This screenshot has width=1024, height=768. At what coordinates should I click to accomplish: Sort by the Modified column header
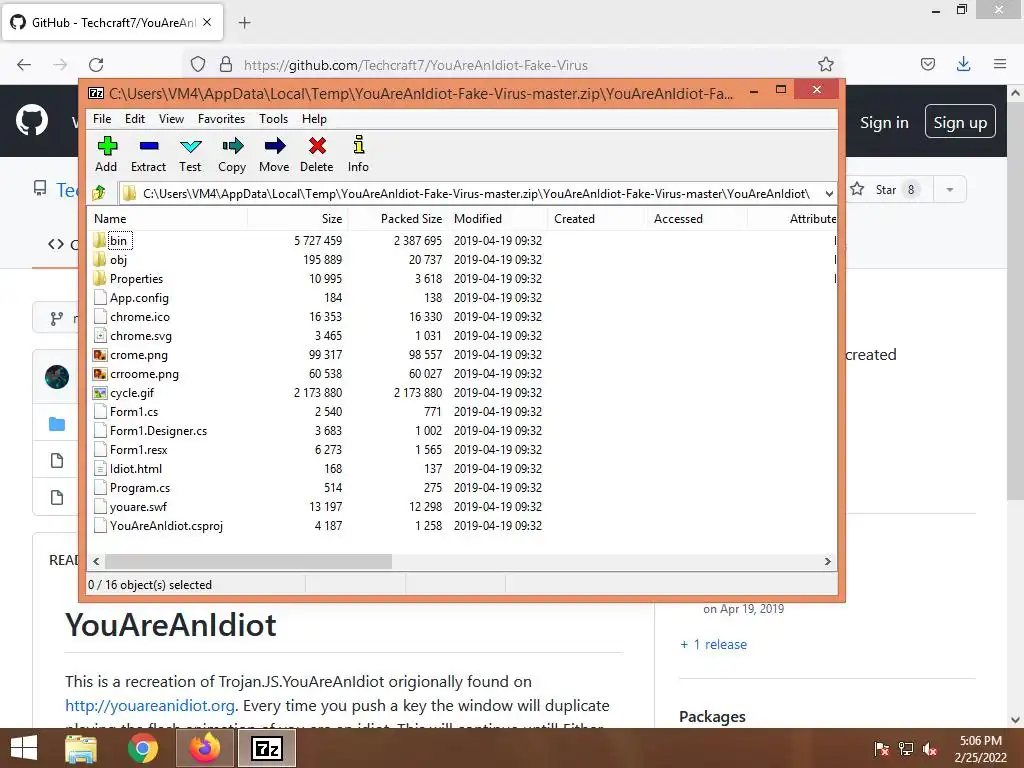(498, 219)
